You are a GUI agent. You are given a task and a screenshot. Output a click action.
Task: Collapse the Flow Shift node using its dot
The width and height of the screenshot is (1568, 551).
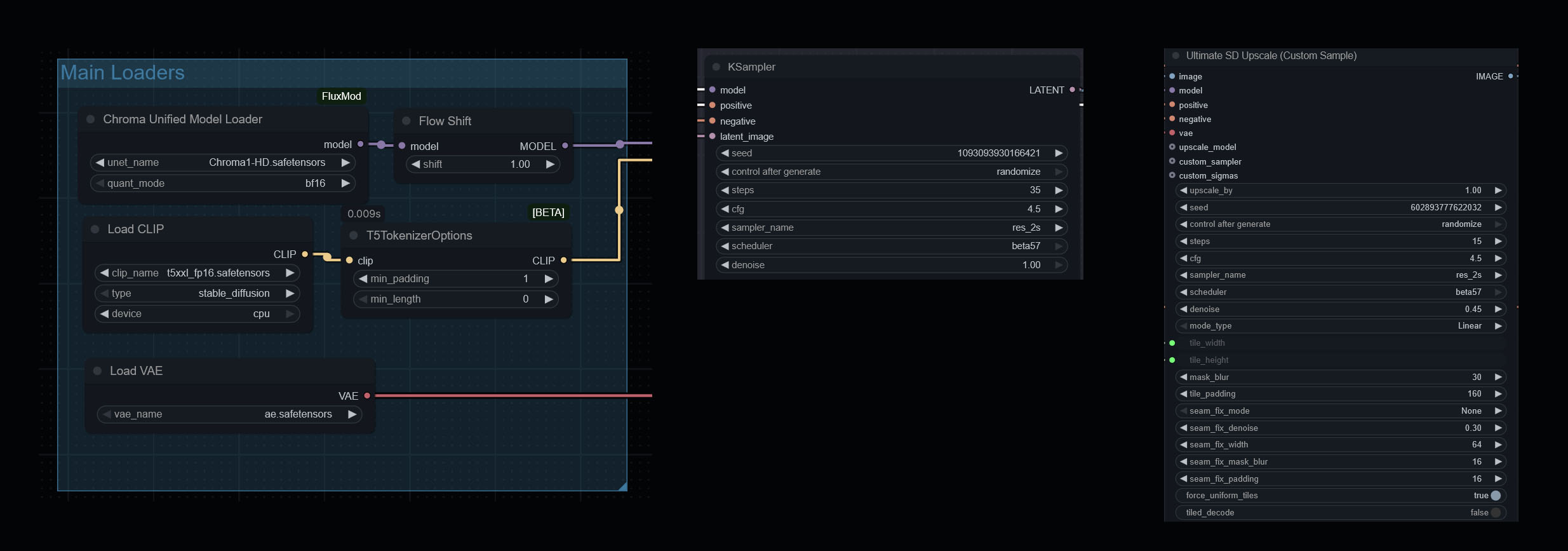[406, 121]
